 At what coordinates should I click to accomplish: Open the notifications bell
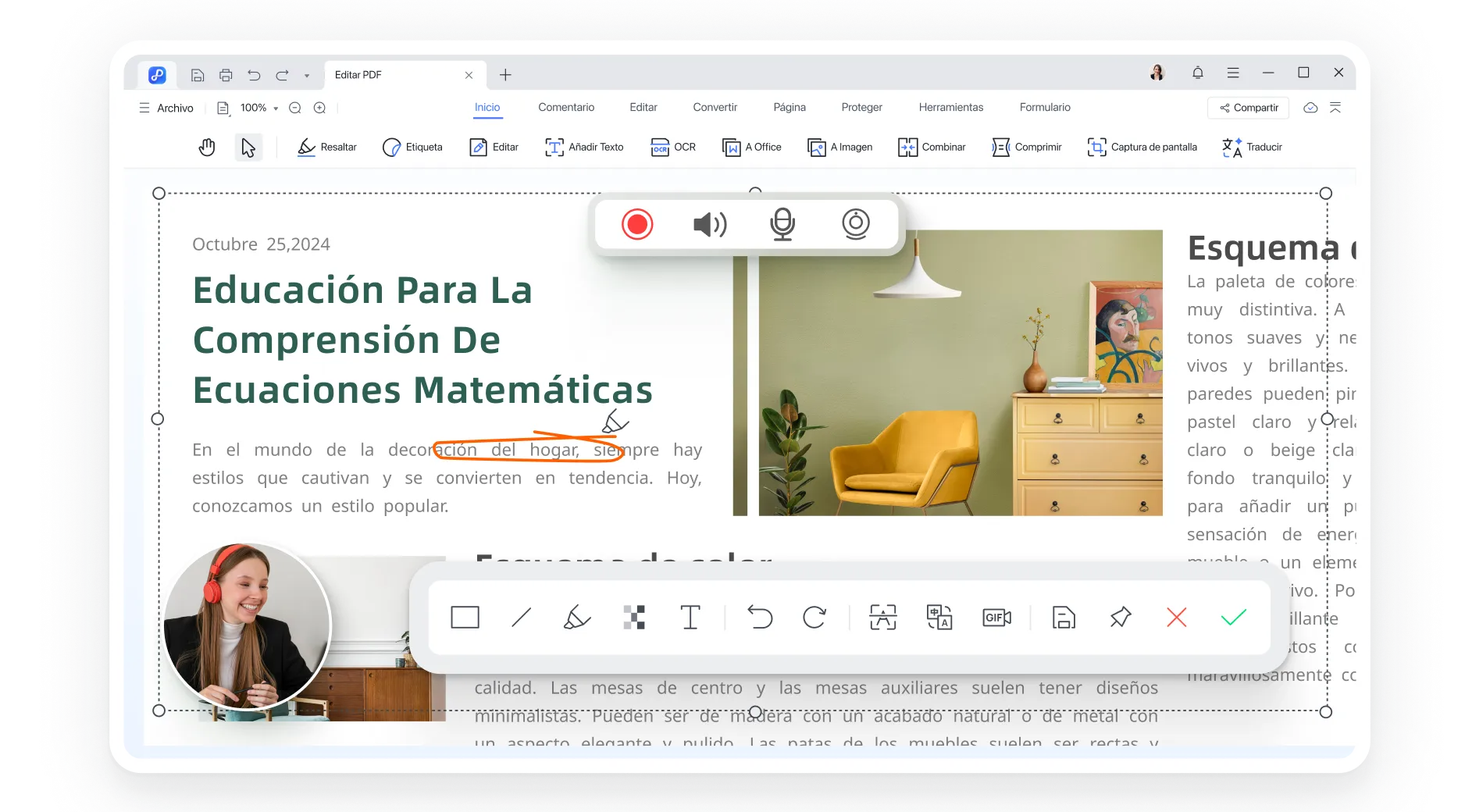[1197, 73]
